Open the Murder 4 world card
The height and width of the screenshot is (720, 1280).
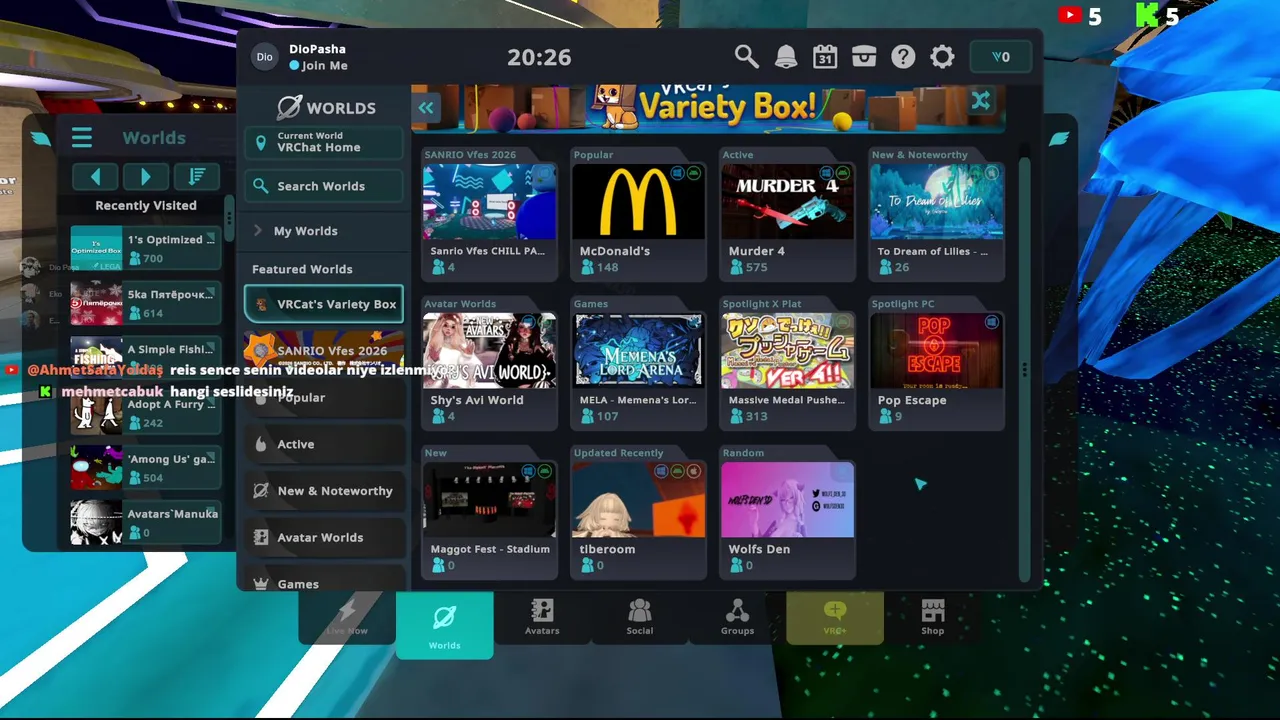787,221
